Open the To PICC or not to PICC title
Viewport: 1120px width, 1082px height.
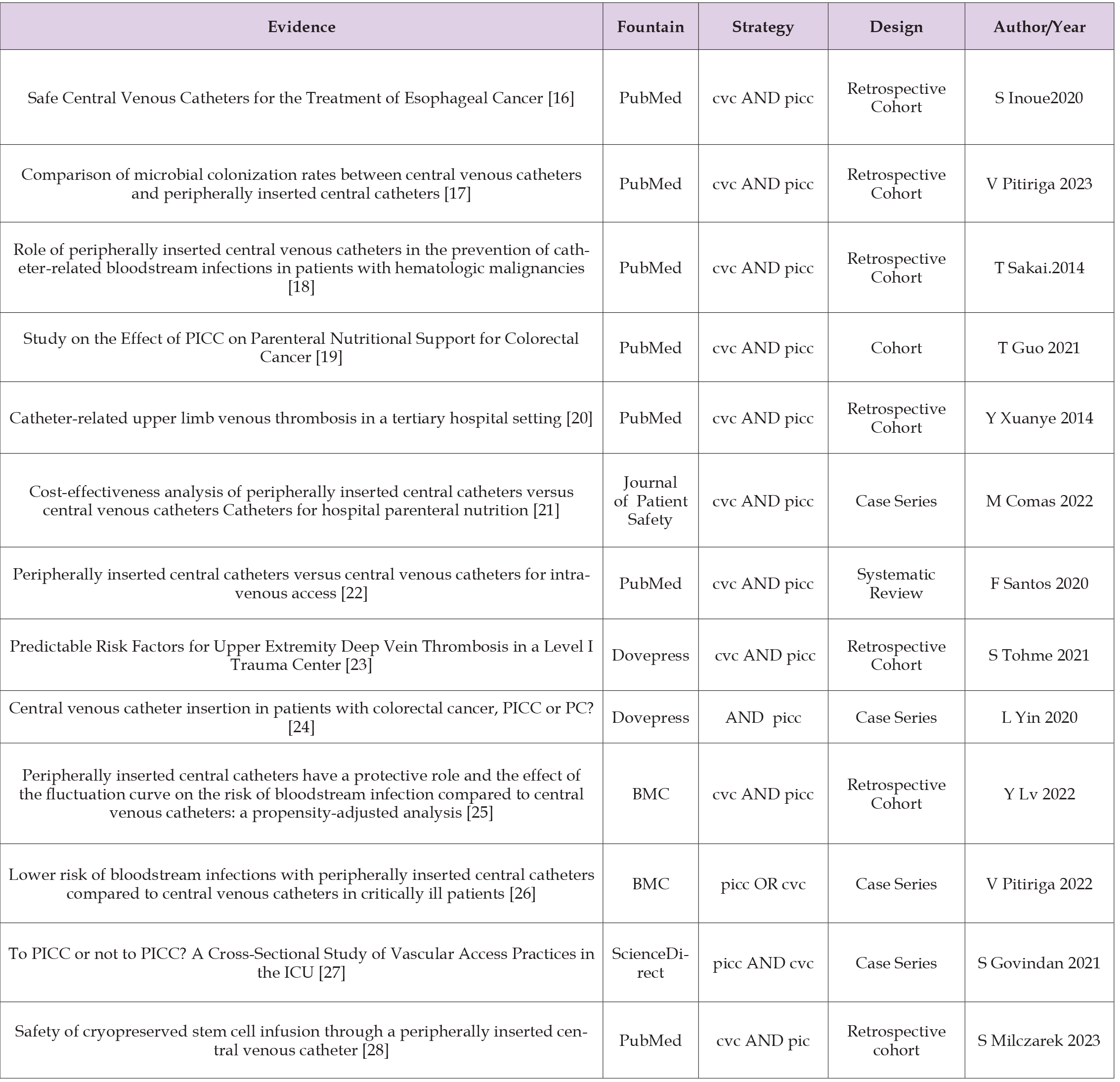tap(301, 963)
